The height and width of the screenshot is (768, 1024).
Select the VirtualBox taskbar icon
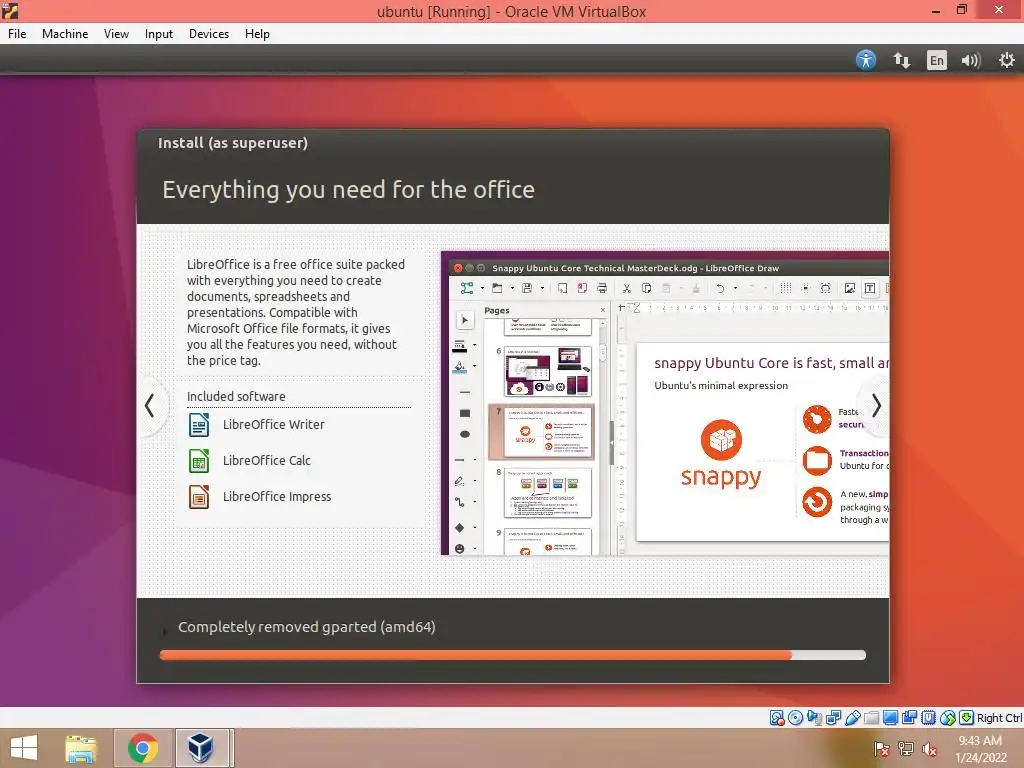pos(200,748)
